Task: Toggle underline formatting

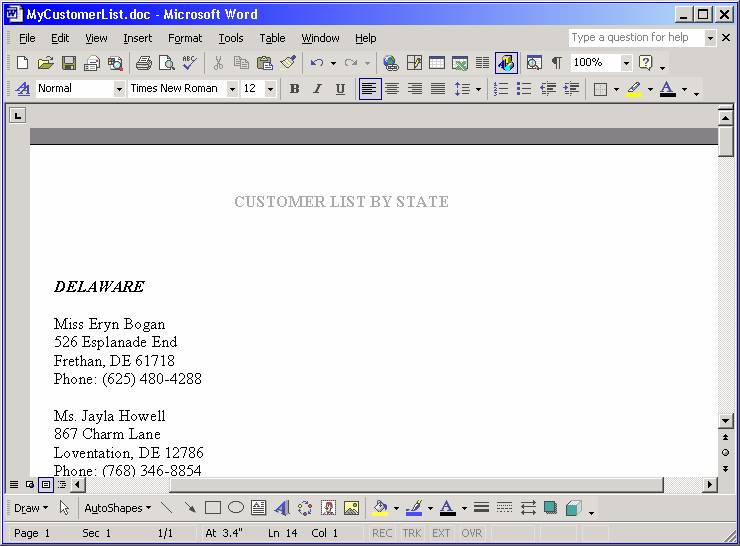Action: pos(340,89)
